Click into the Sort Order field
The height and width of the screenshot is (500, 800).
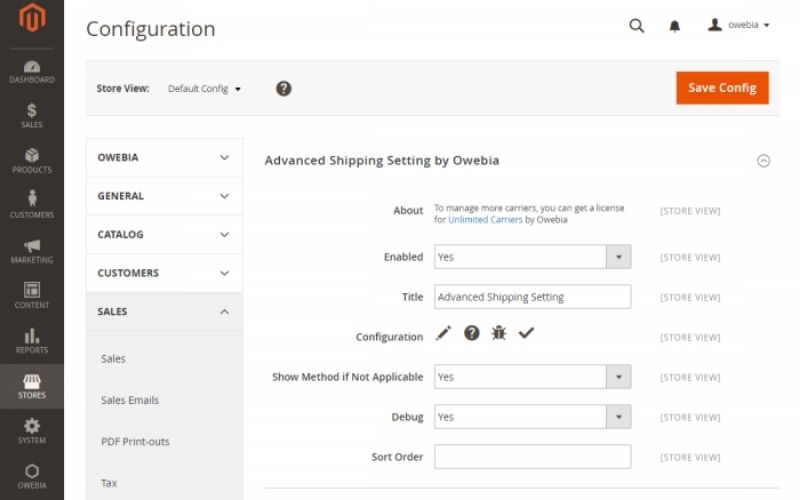533,457
